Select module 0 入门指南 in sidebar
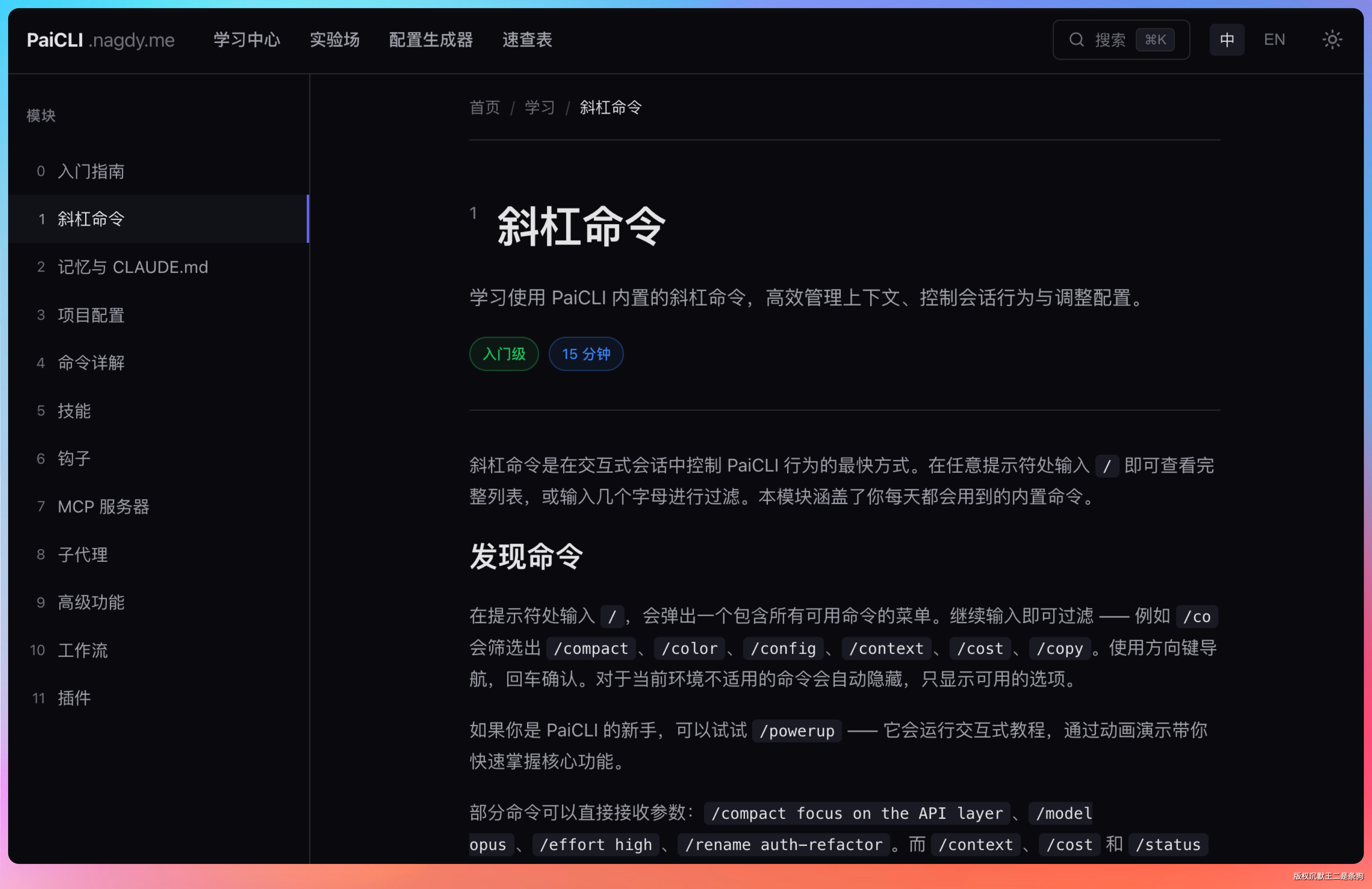The height and width of the screenshot is (889, 1372). 159,171
